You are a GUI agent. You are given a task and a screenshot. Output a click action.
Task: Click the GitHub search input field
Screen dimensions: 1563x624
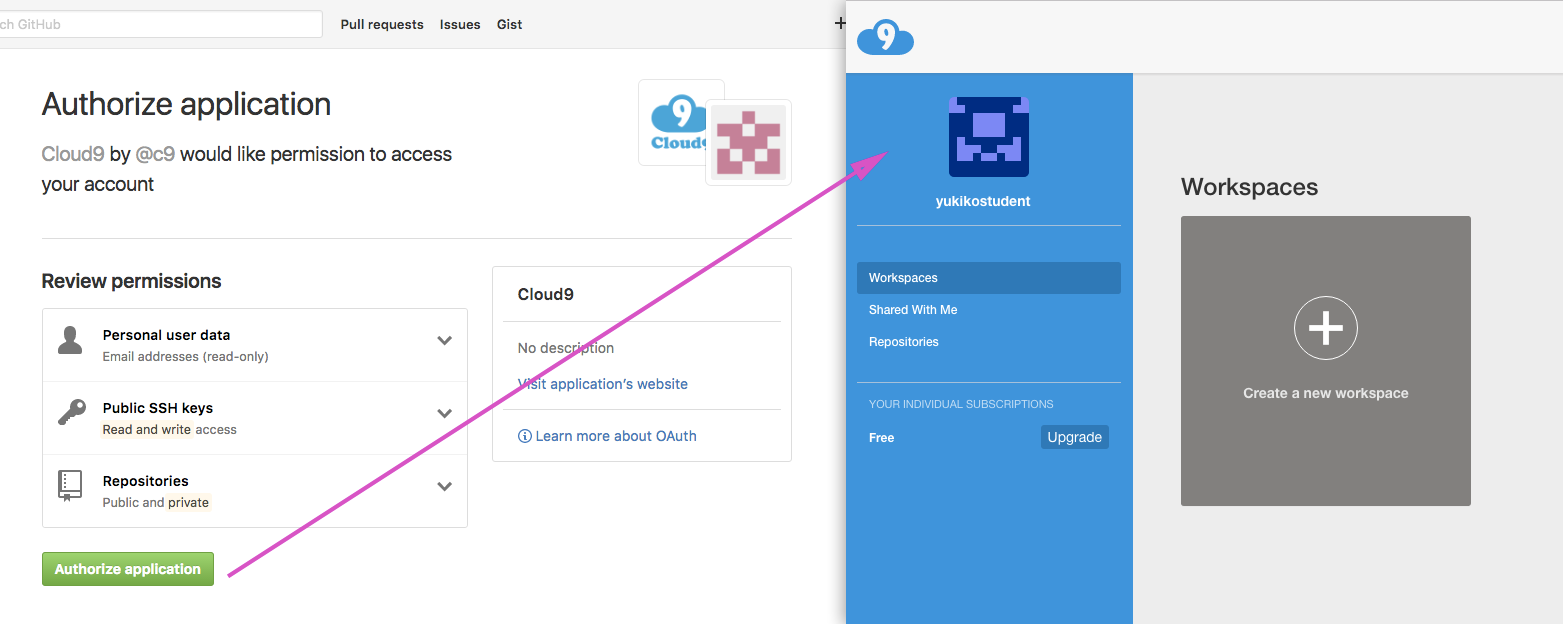[x=160, y=24]
